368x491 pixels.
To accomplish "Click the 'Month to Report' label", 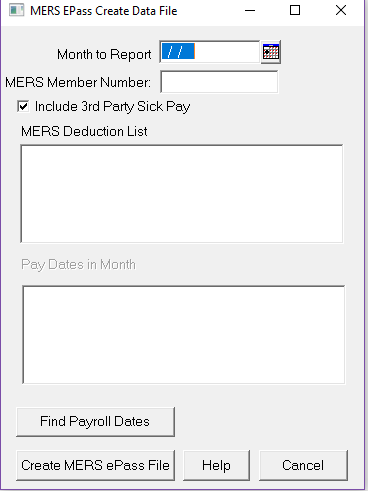I will click(104, 54).
